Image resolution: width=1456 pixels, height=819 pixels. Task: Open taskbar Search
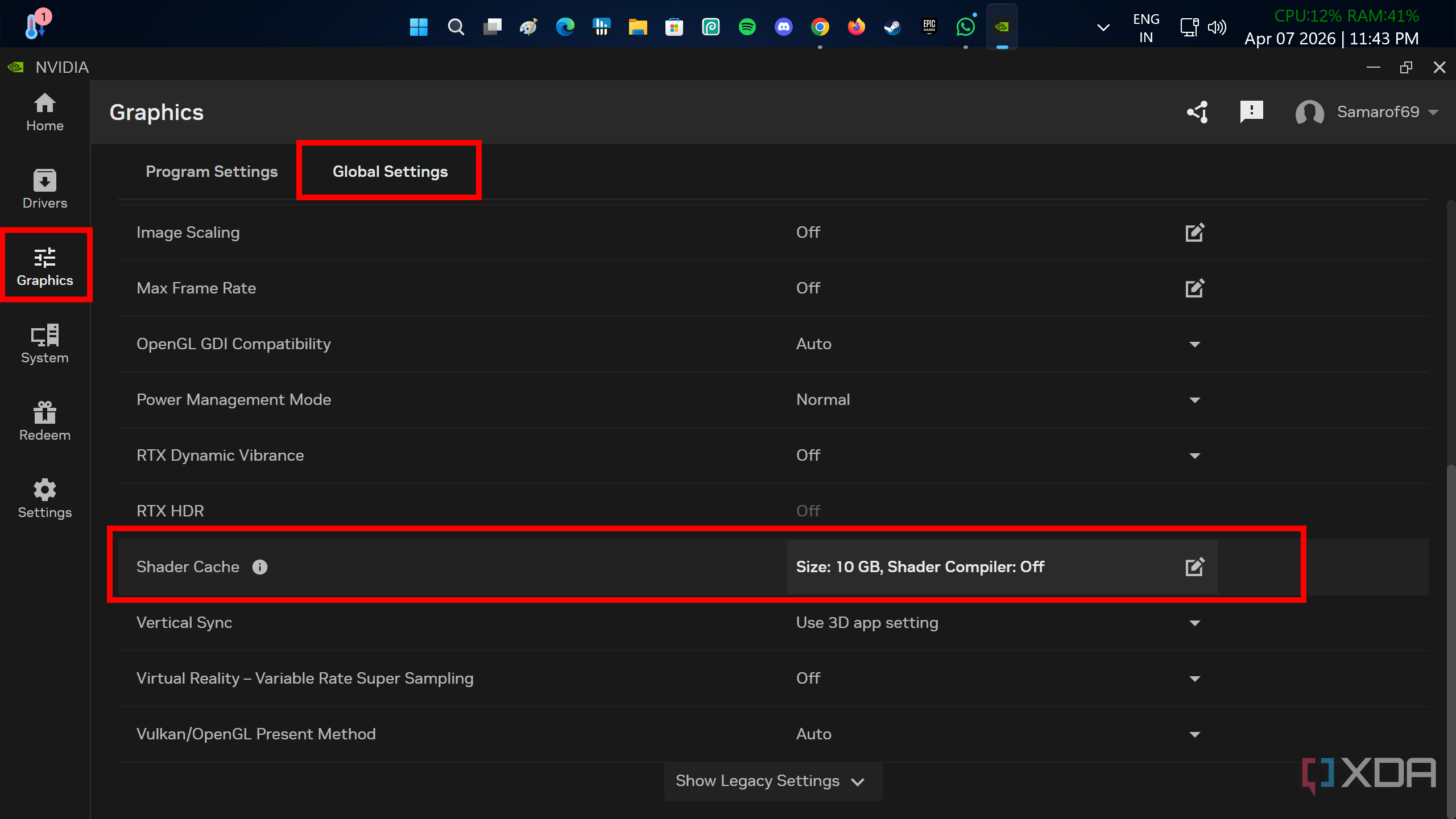pyautogui.click(x=456, y=27)
